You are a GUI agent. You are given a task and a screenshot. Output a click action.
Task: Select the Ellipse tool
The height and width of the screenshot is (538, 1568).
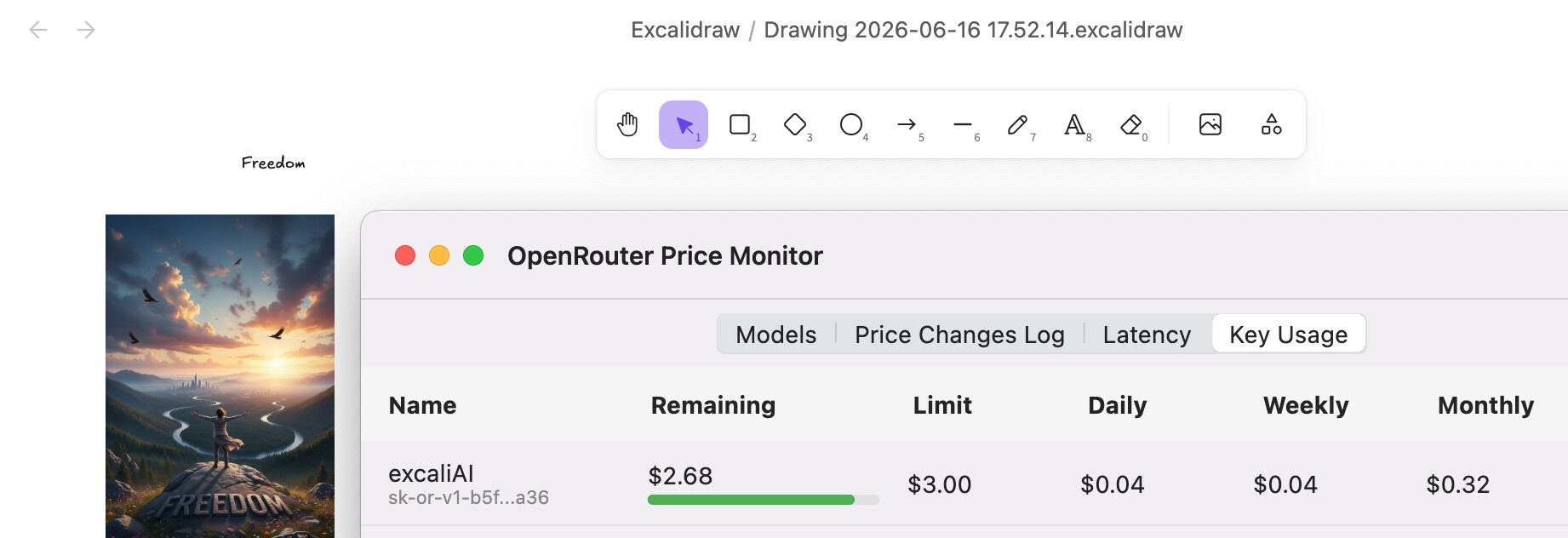coord(851,124)
